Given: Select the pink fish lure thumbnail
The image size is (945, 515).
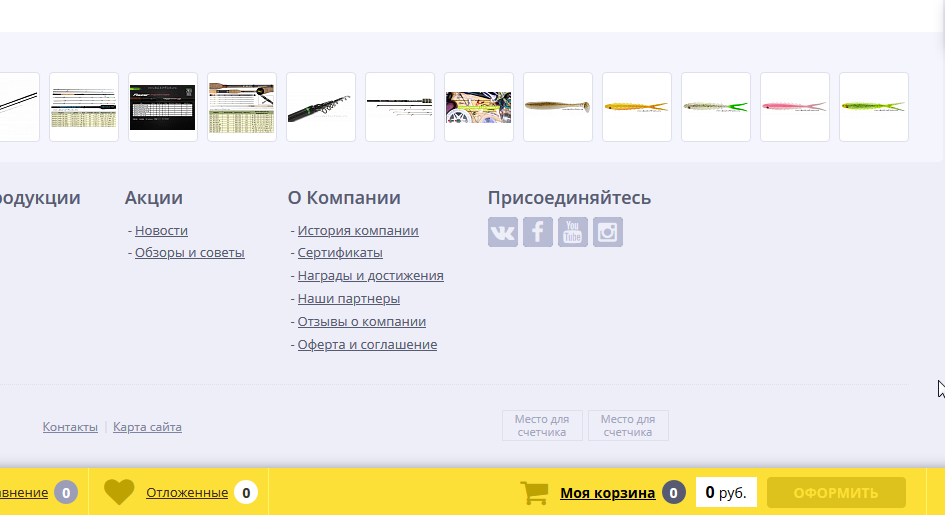Looking at the screenshot, I should (795, 107).
